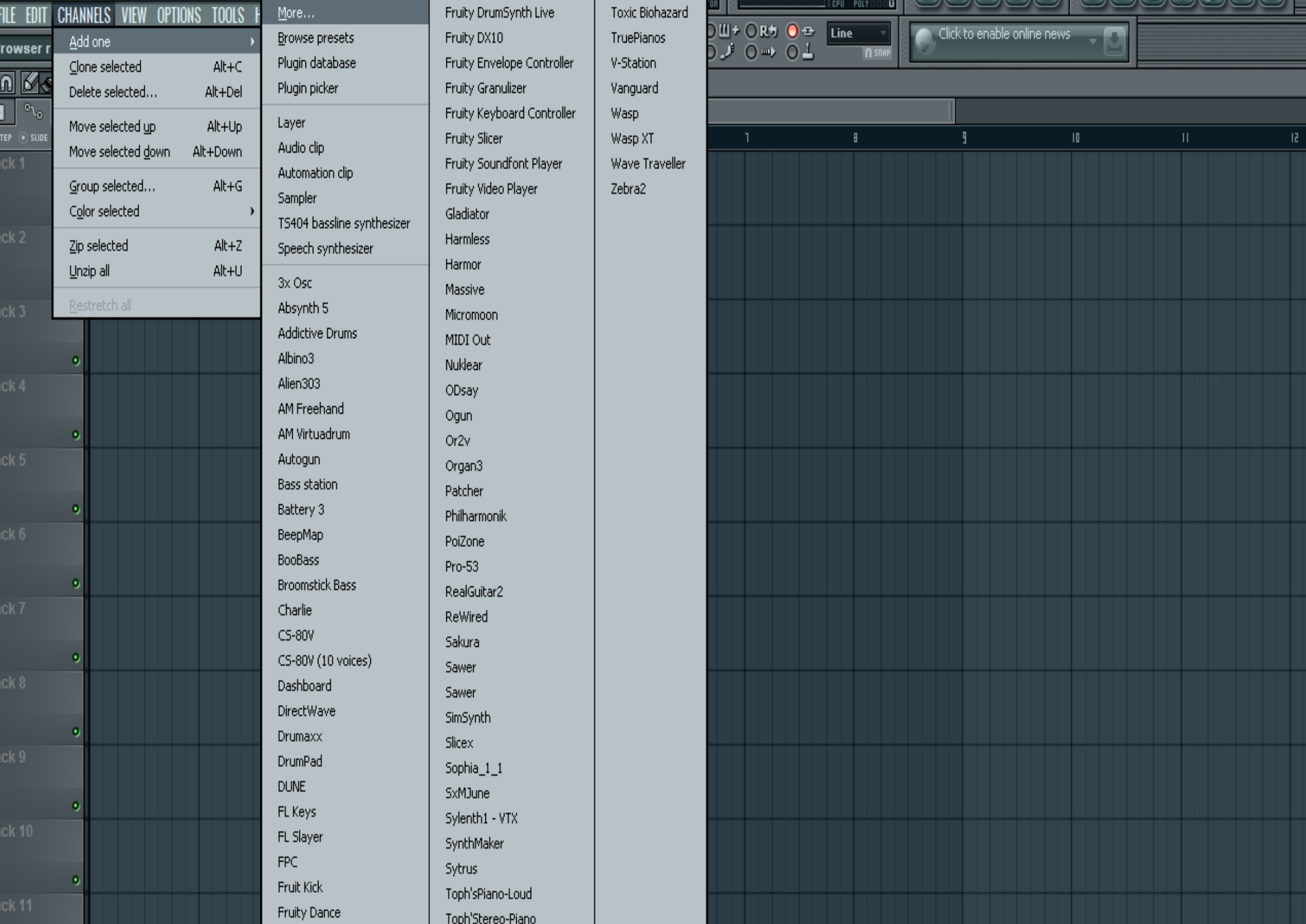Add the Zebra2 plugin

(651, 188)
